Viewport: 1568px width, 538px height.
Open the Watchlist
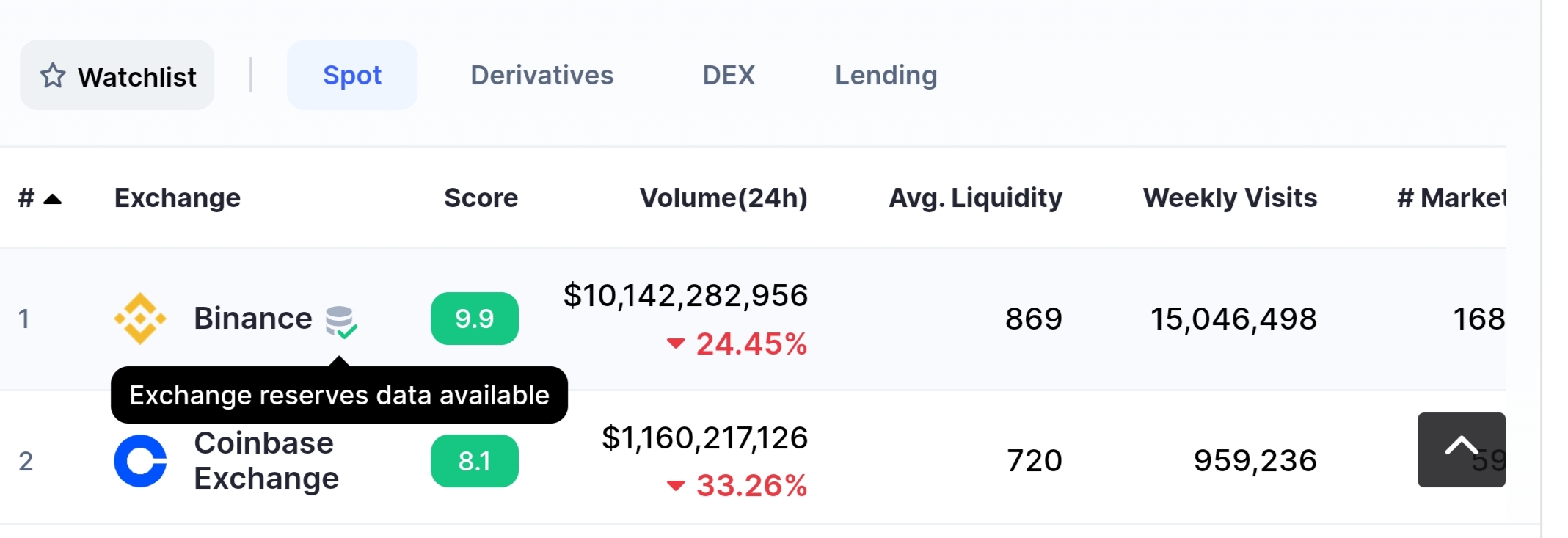pyautogui.click(x=117, y=76)
